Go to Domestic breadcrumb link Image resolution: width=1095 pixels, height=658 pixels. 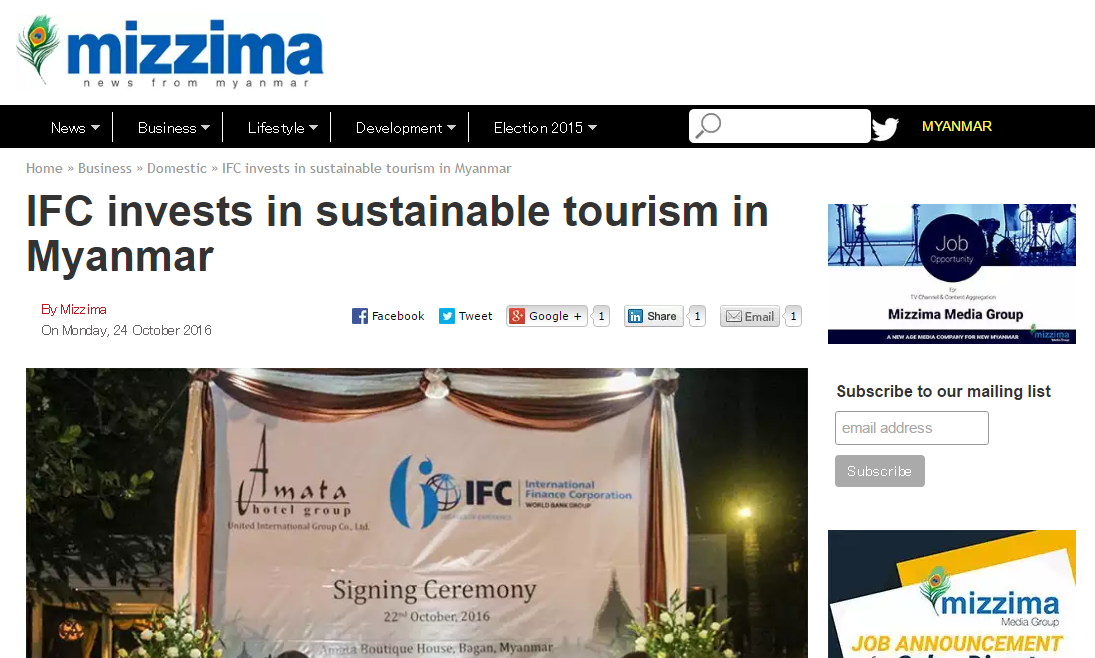pyautogui.click(x=177, y=168)
